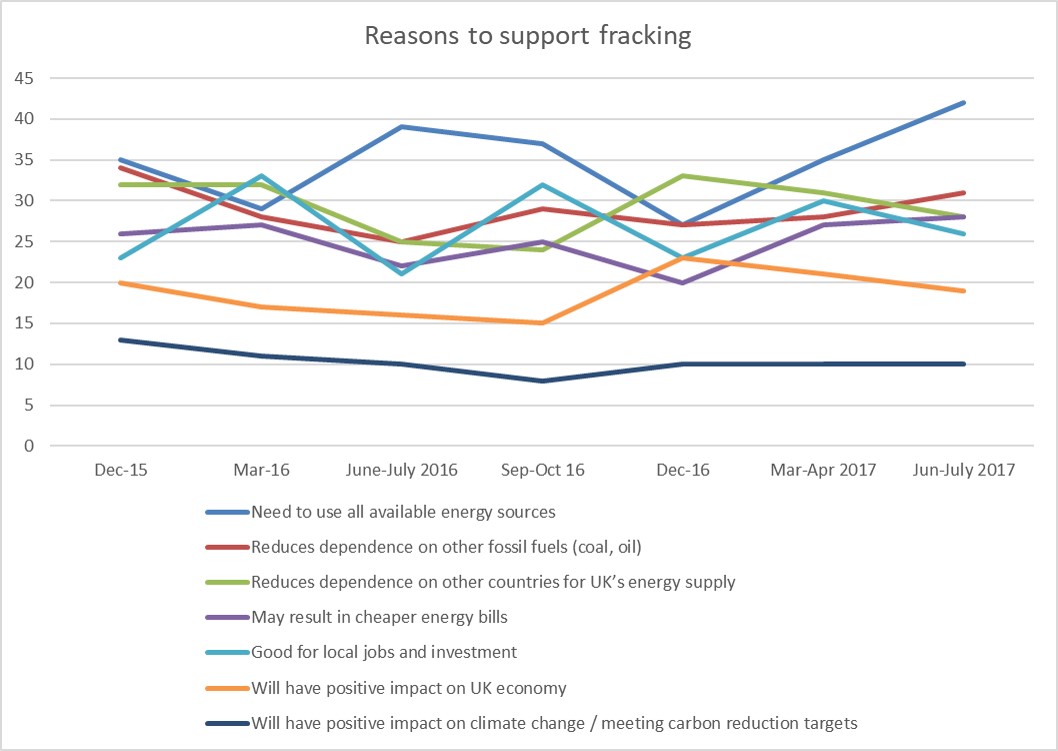1058x751 pixels.
Task: Click the "Sep-Oct 16" x-axis label
Action: coord(543,470)
